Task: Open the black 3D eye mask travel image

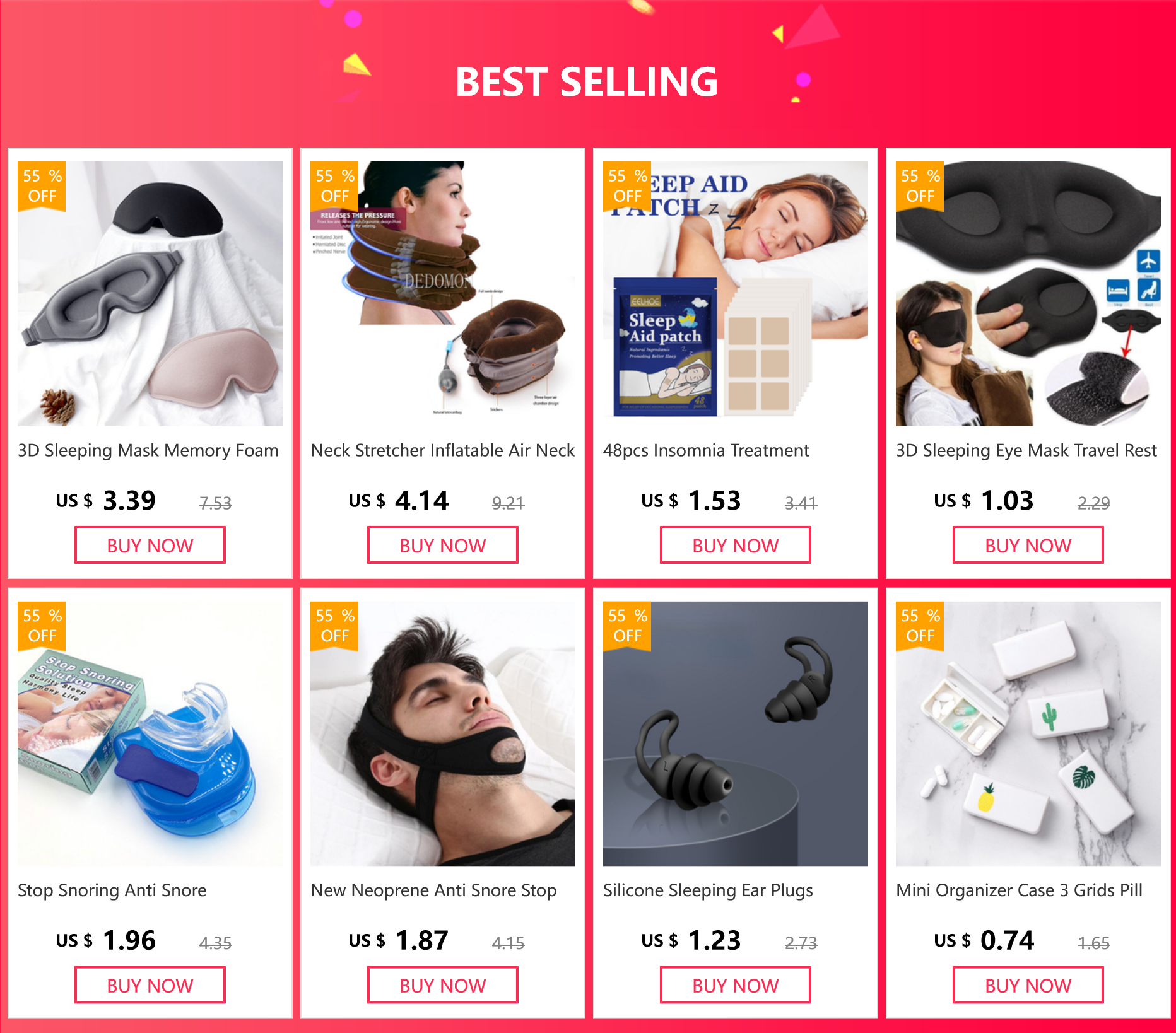Action: point(1028,294)
